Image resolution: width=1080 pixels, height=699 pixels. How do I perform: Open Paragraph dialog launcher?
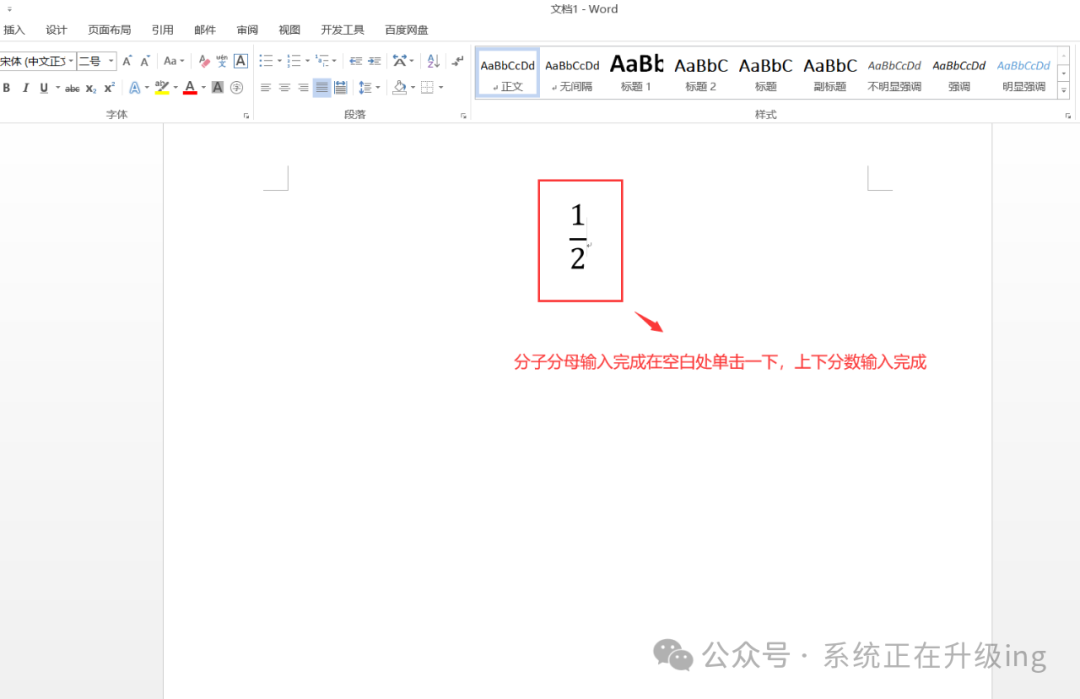464,116
